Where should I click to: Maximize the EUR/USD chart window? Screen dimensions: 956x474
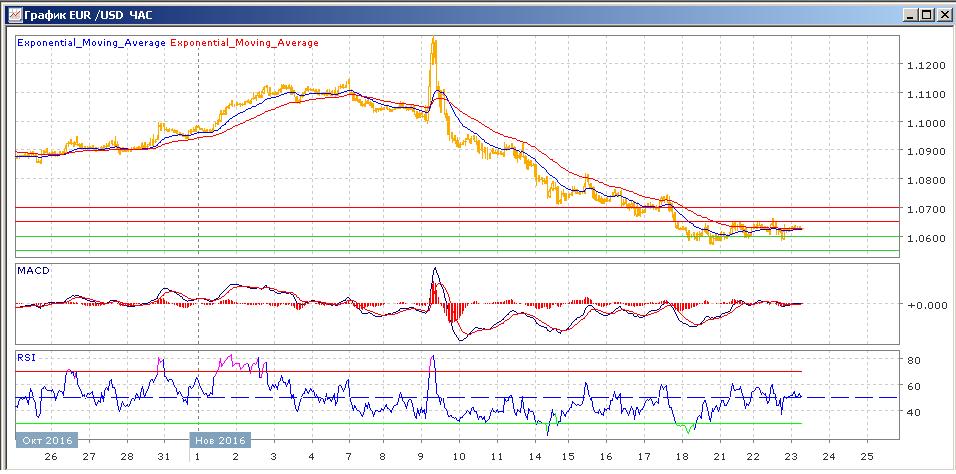point(925,14)
